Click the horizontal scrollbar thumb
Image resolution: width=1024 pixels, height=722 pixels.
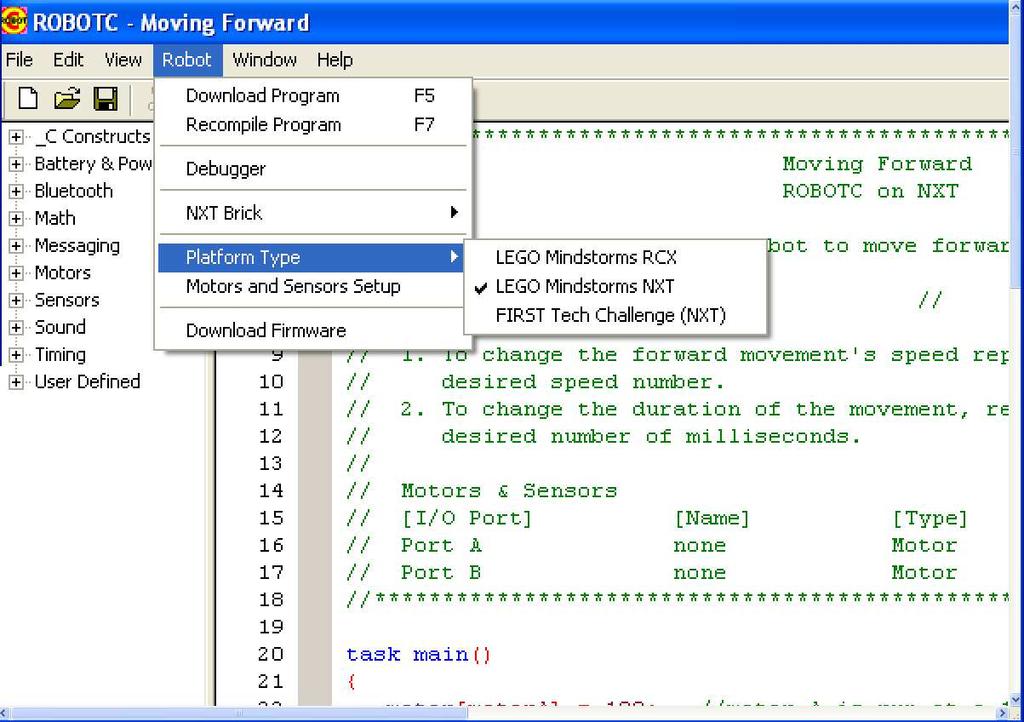(238, 714)
